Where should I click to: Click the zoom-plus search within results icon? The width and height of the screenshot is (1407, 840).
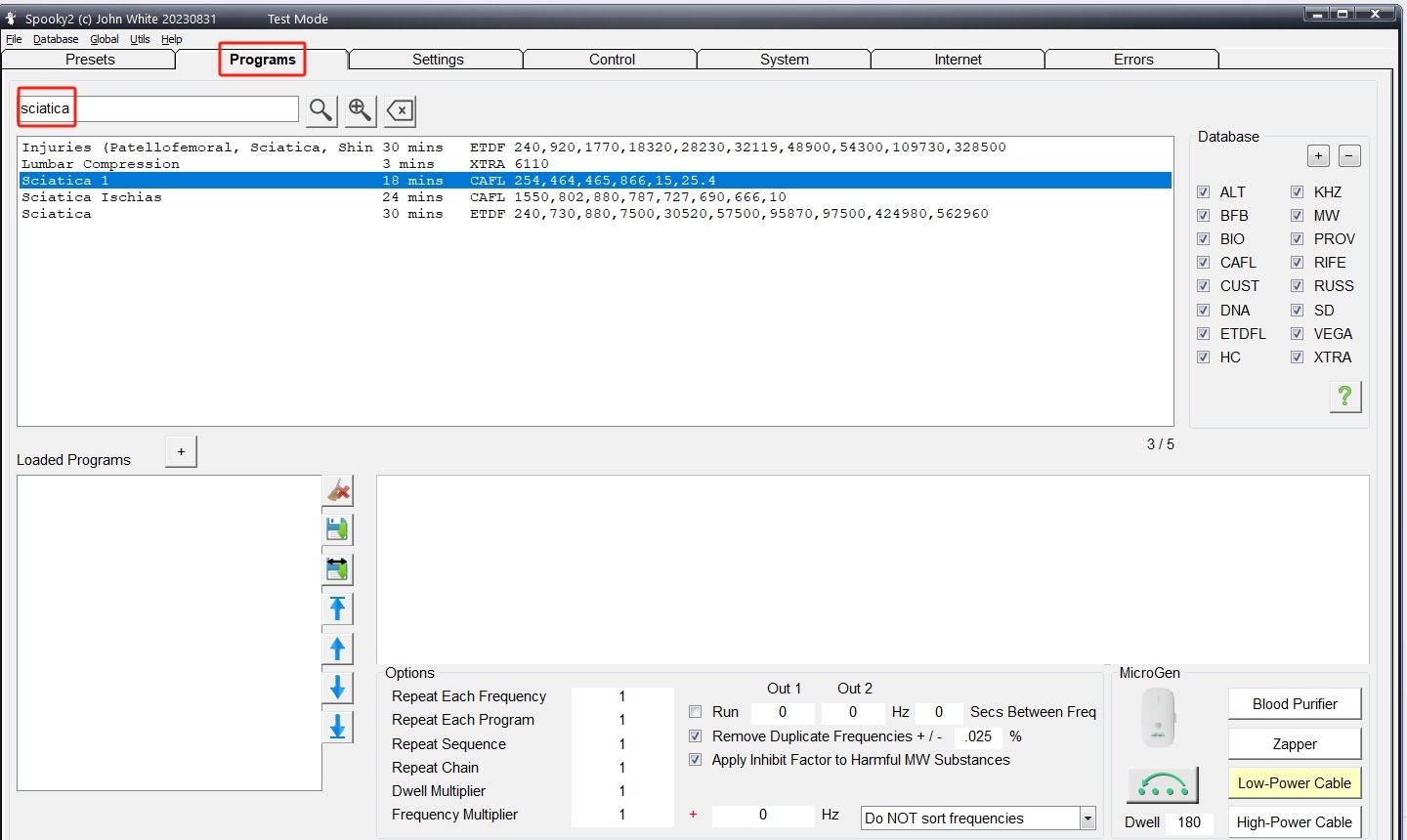[361, 110]
